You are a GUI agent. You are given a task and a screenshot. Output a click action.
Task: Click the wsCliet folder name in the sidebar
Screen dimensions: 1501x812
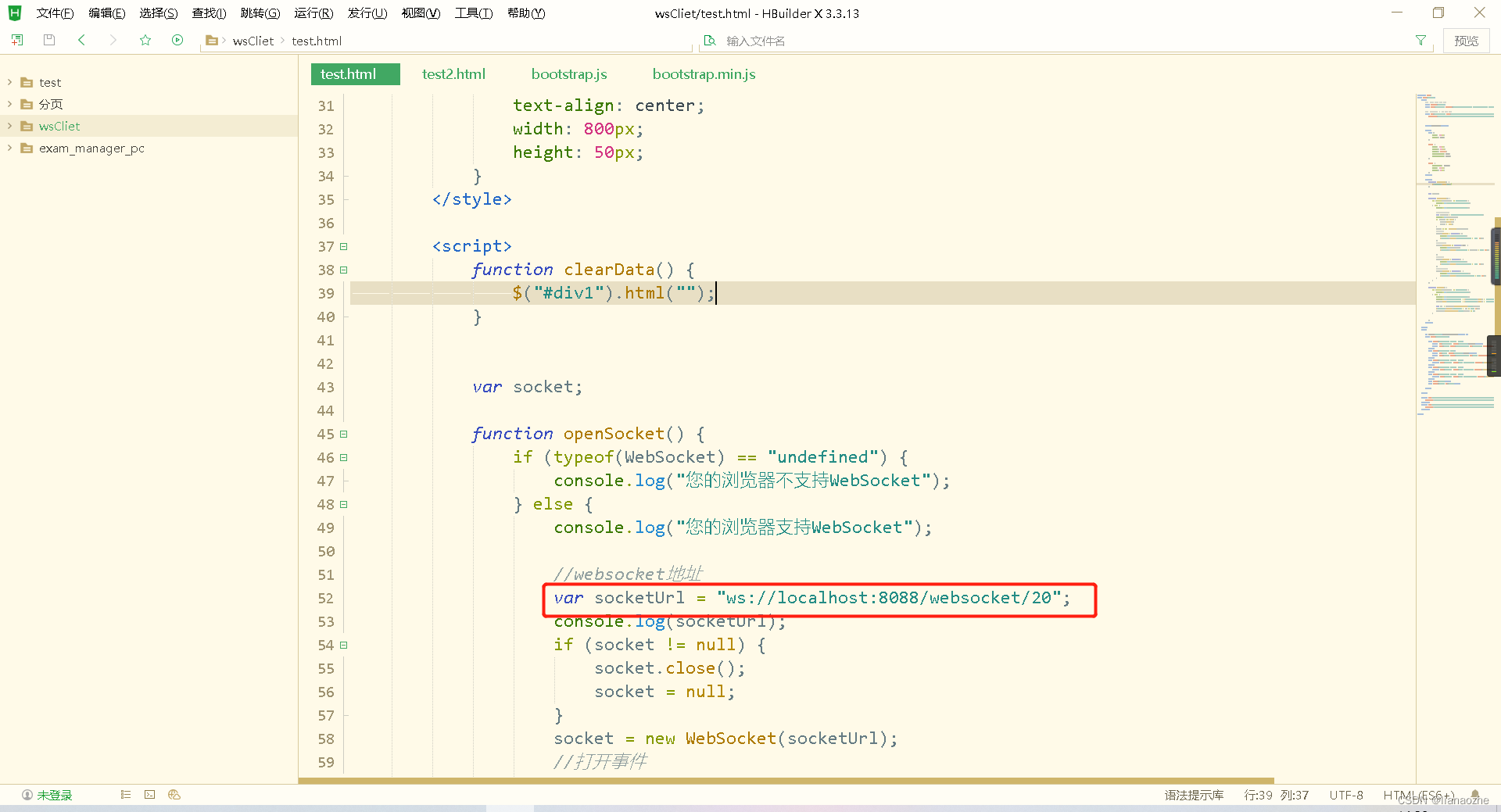tap(59, 126)
